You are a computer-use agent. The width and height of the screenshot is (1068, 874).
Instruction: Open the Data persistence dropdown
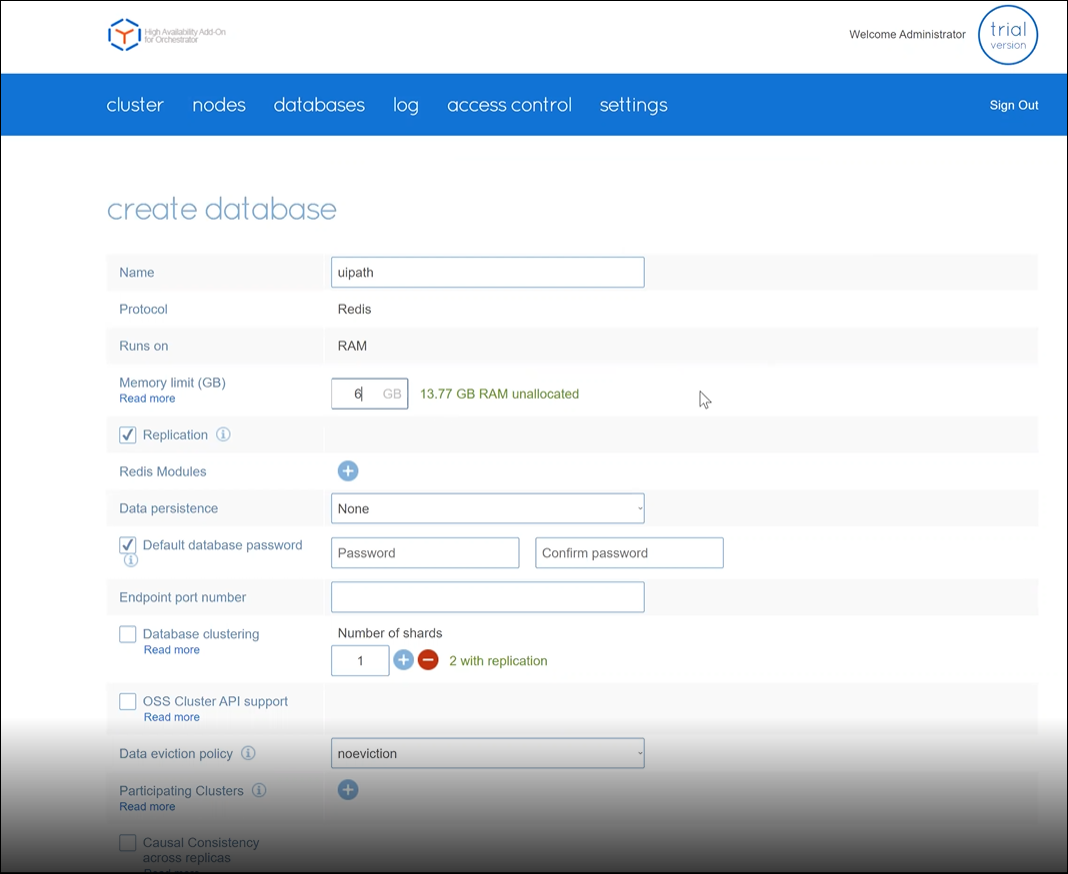(x=487, y=508)
